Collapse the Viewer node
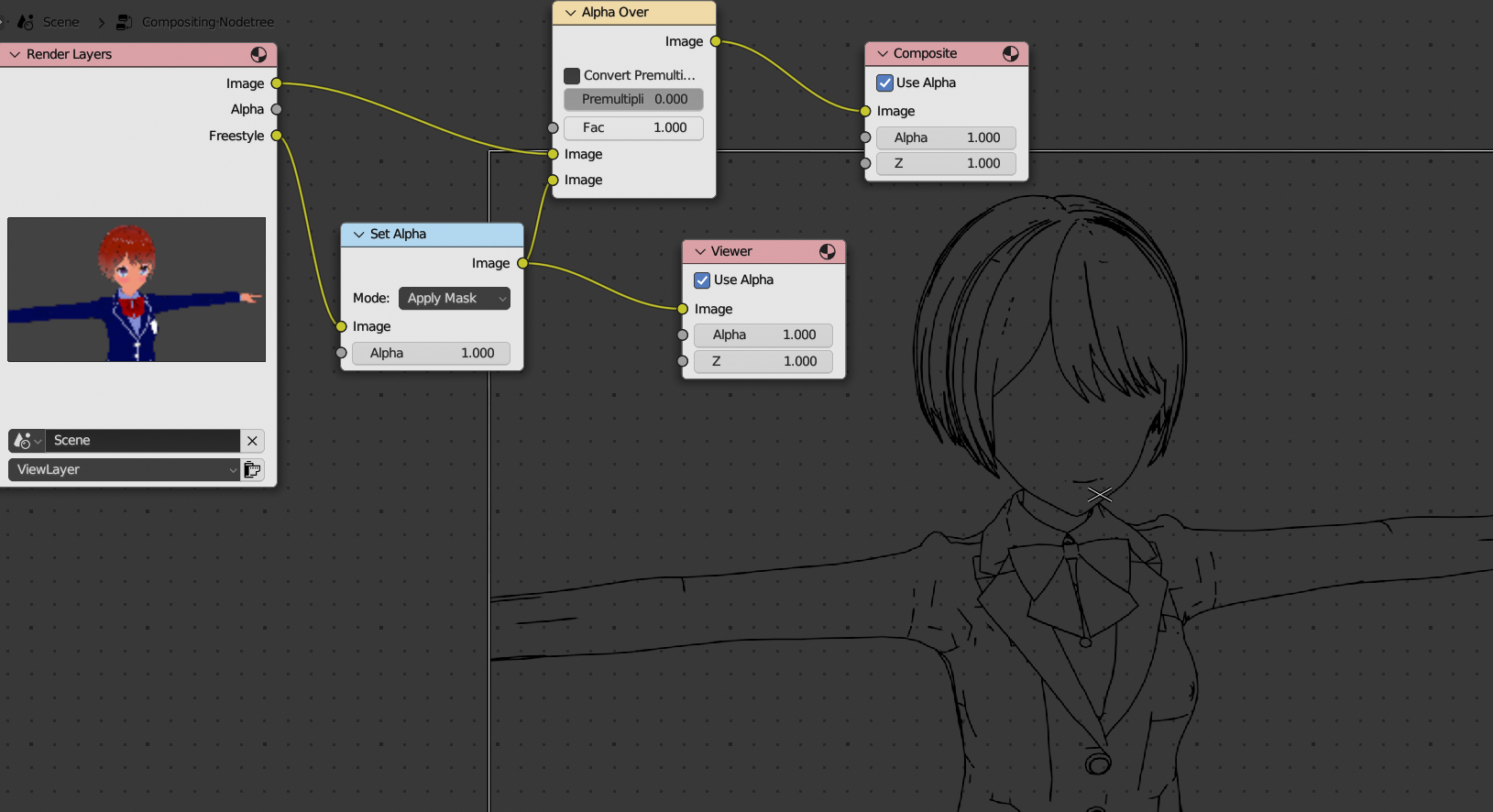Screen dimensions: 1493x812 pyautogui.click(x=699, y=251)
